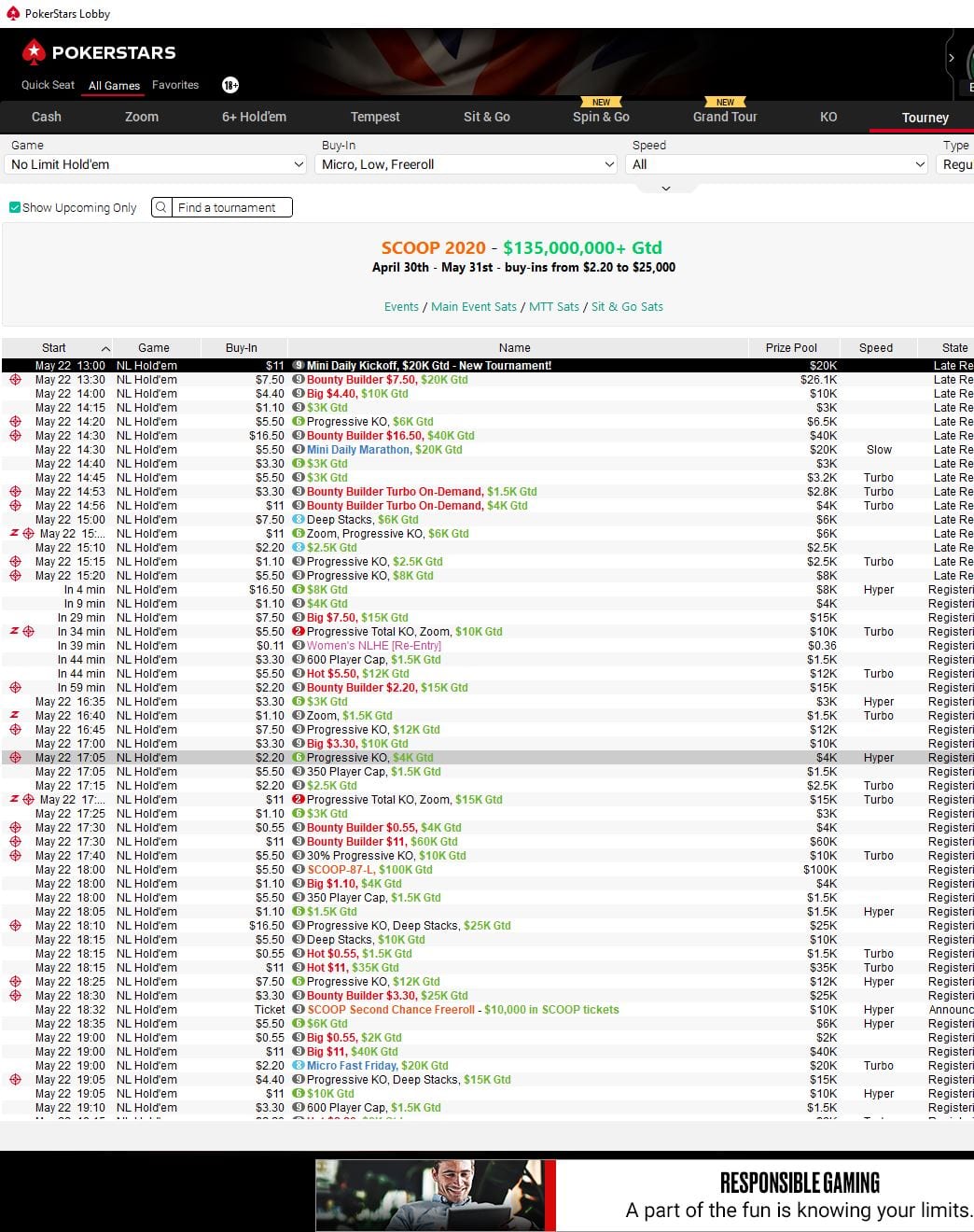Click bounty icon on Bounty Builder $11, $60K Gtd row

coord(15,842)
